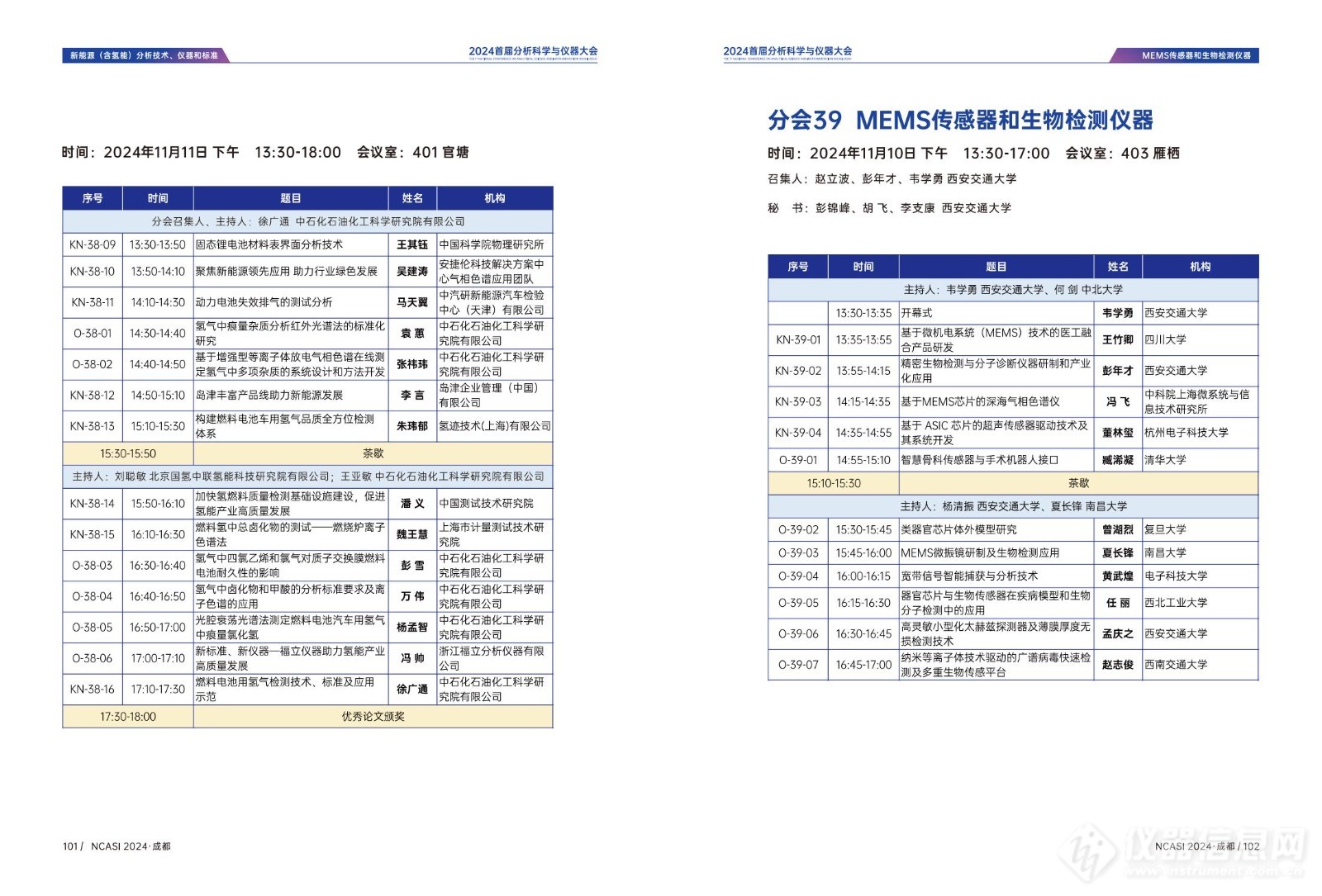Select the page header "新能源（含氢能）分析技术、仪器和标准"
The image size is (1322, 896).
pos(144,55)
